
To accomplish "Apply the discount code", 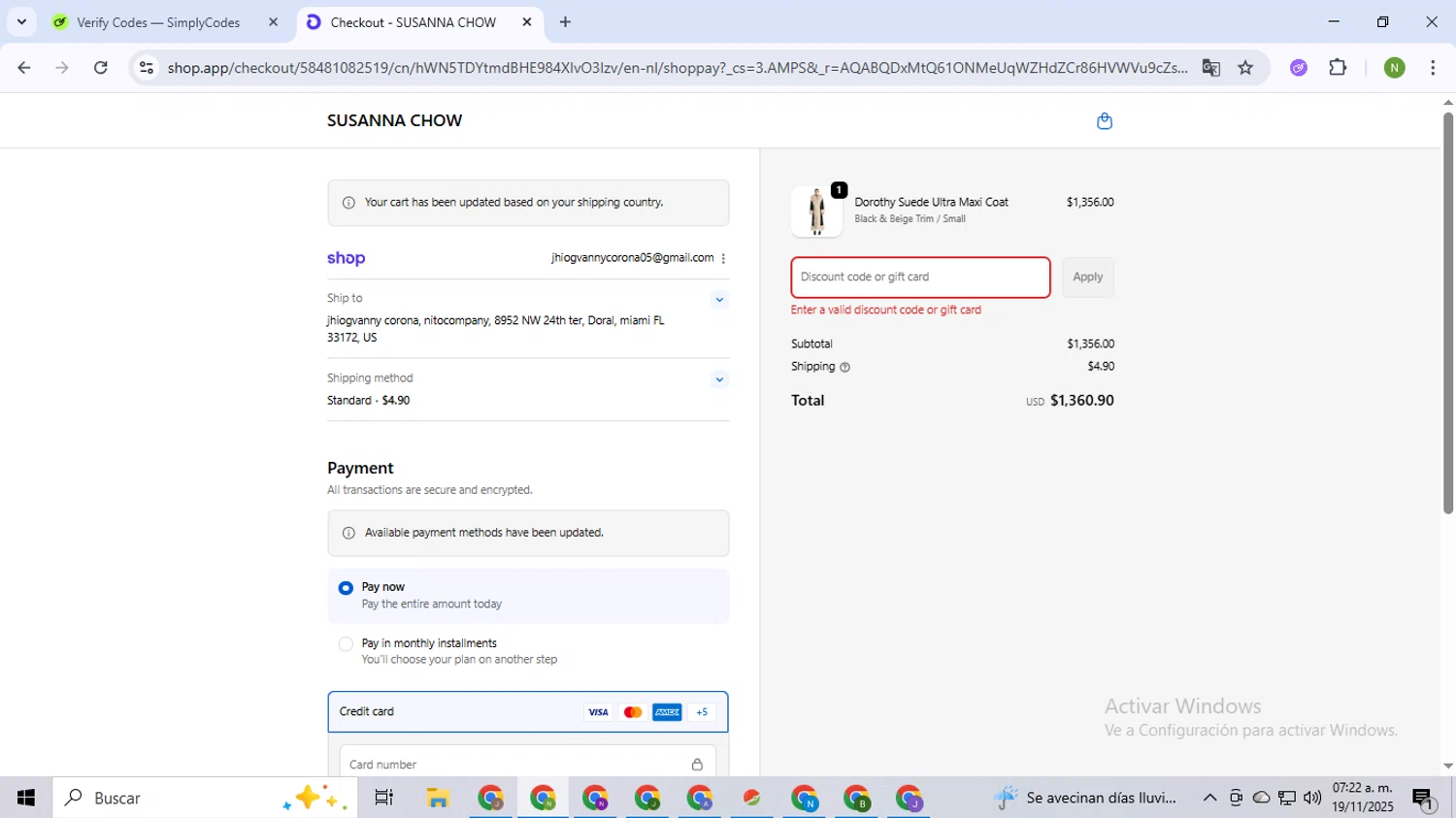I will [1087, 278].
